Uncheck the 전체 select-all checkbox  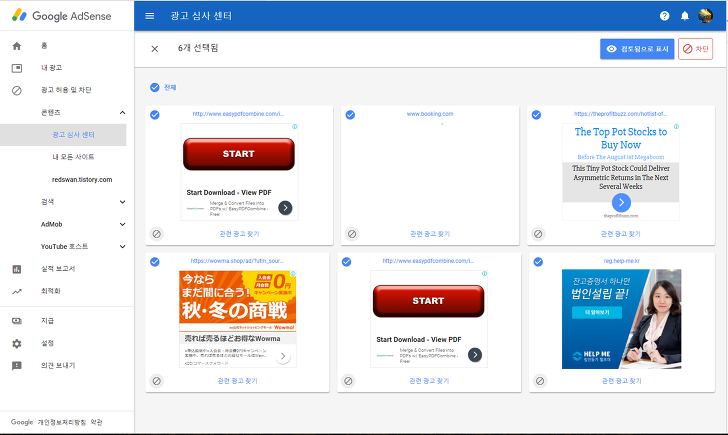tap(155, 87)
